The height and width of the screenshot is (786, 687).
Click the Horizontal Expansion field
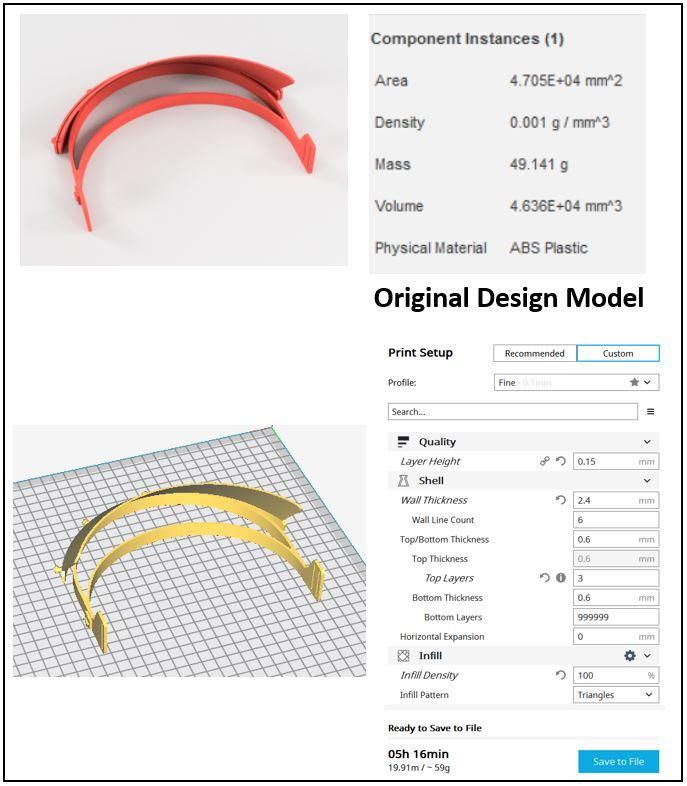click(x=616, y=637)
